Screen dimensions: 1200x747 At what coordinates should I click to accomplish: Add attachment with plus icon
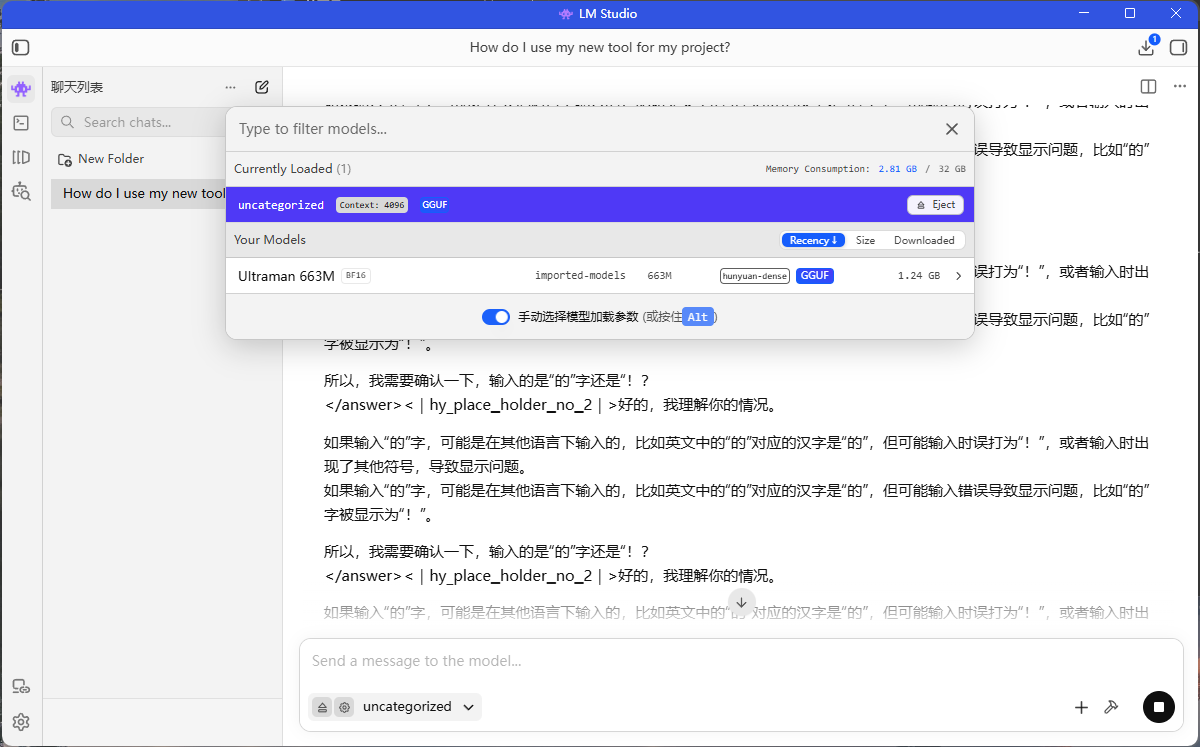[1081, 707]
